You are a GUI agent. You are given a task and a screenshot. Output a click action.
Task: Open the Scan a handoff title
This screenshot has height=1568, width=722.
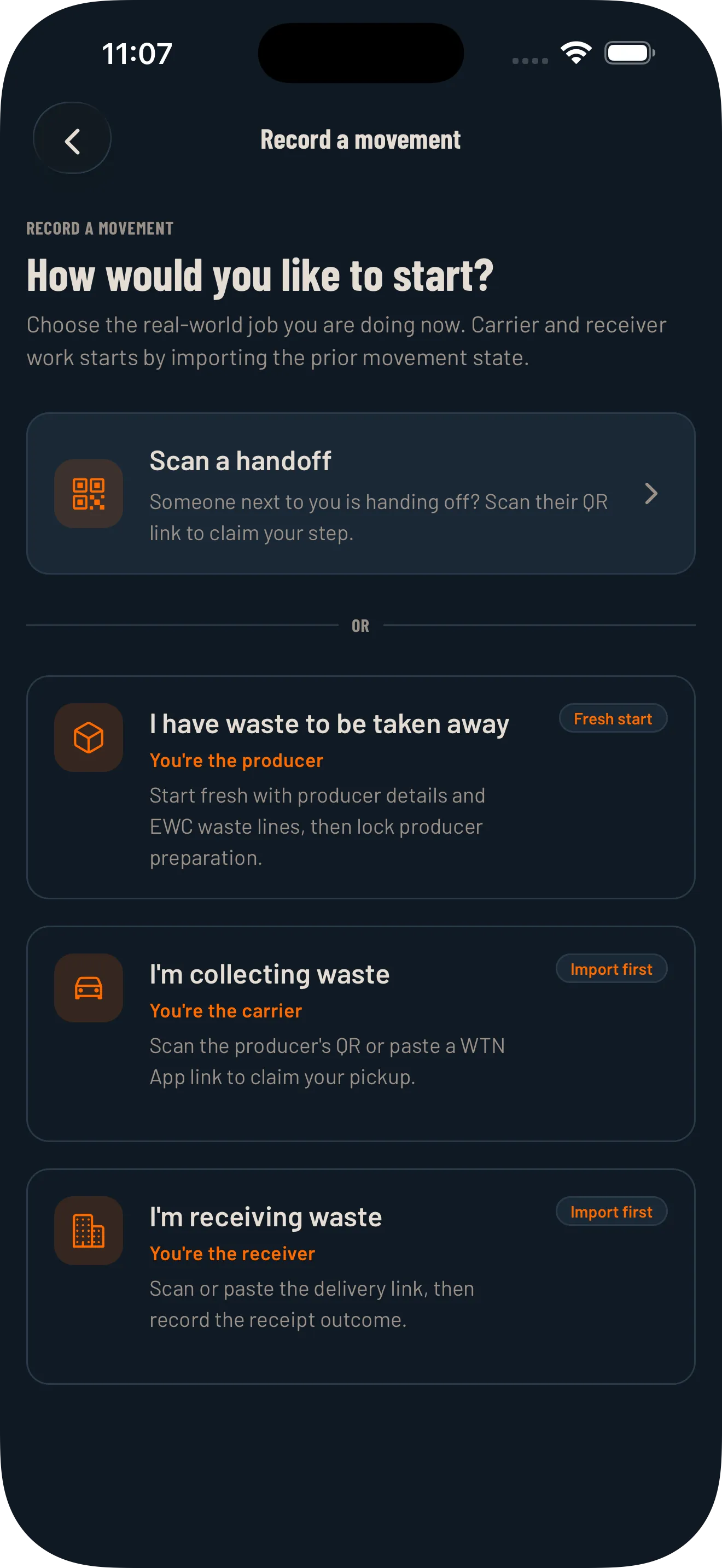241,461
